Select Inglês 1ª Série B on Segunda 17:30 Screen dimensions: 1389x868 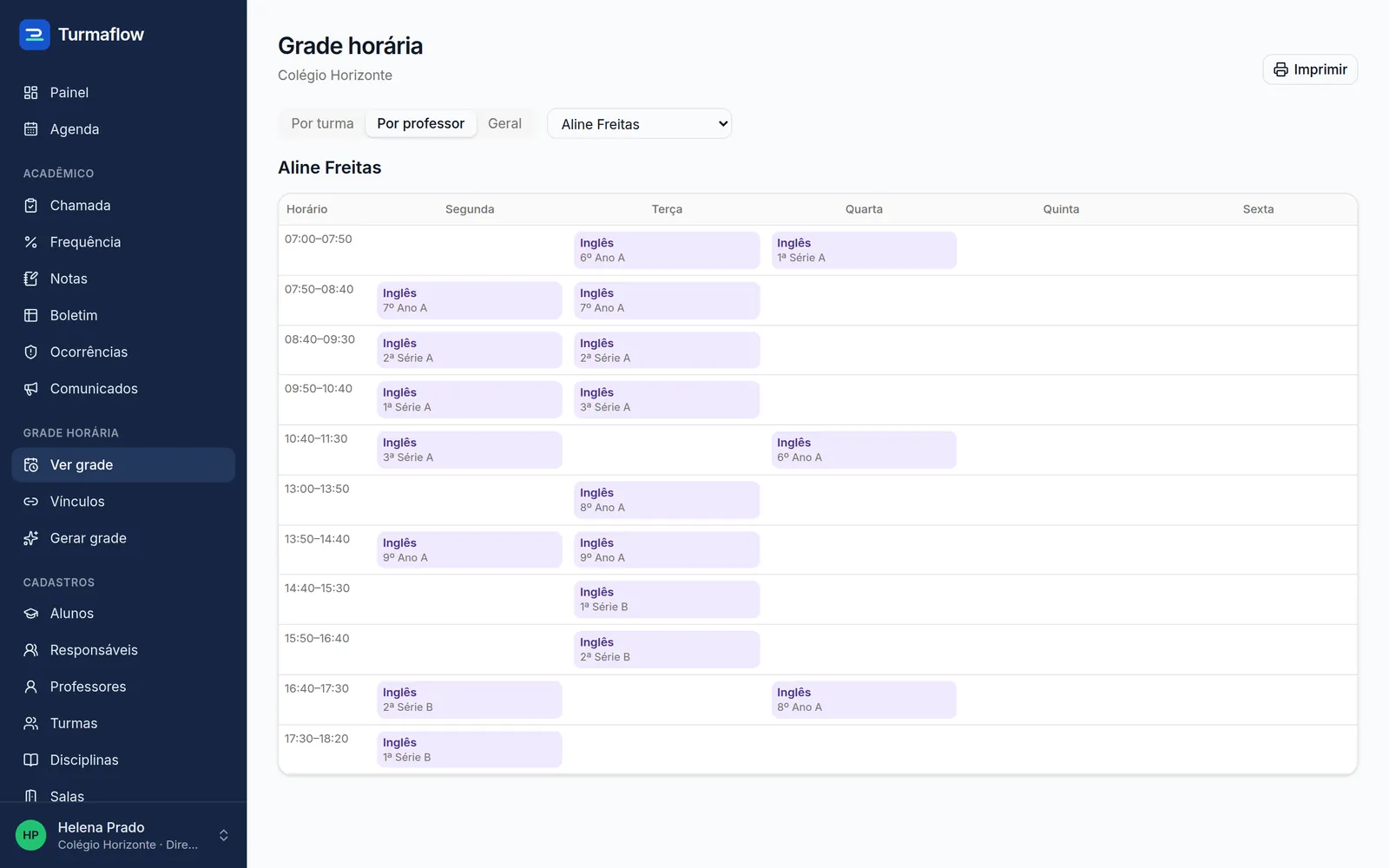coord(470,750)
